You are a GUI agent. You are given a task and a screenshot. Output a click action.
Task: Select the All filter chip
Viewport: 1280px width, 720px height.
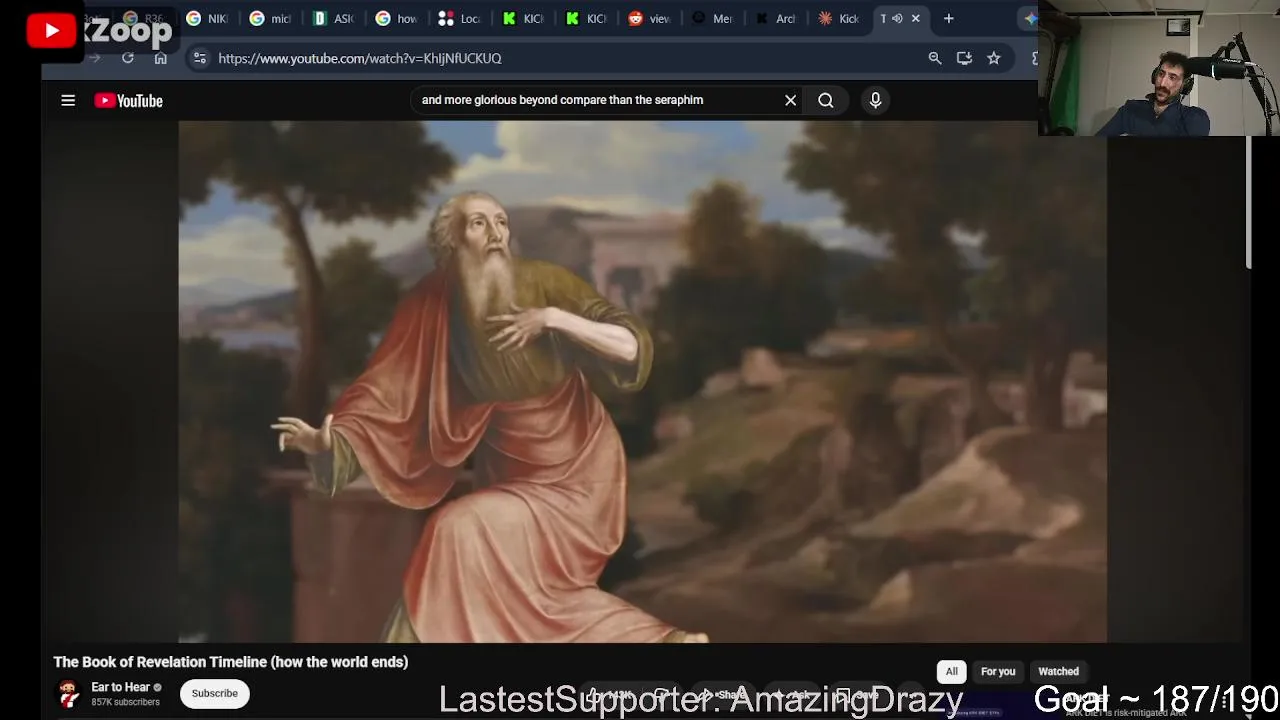click(x=952, y=672)
